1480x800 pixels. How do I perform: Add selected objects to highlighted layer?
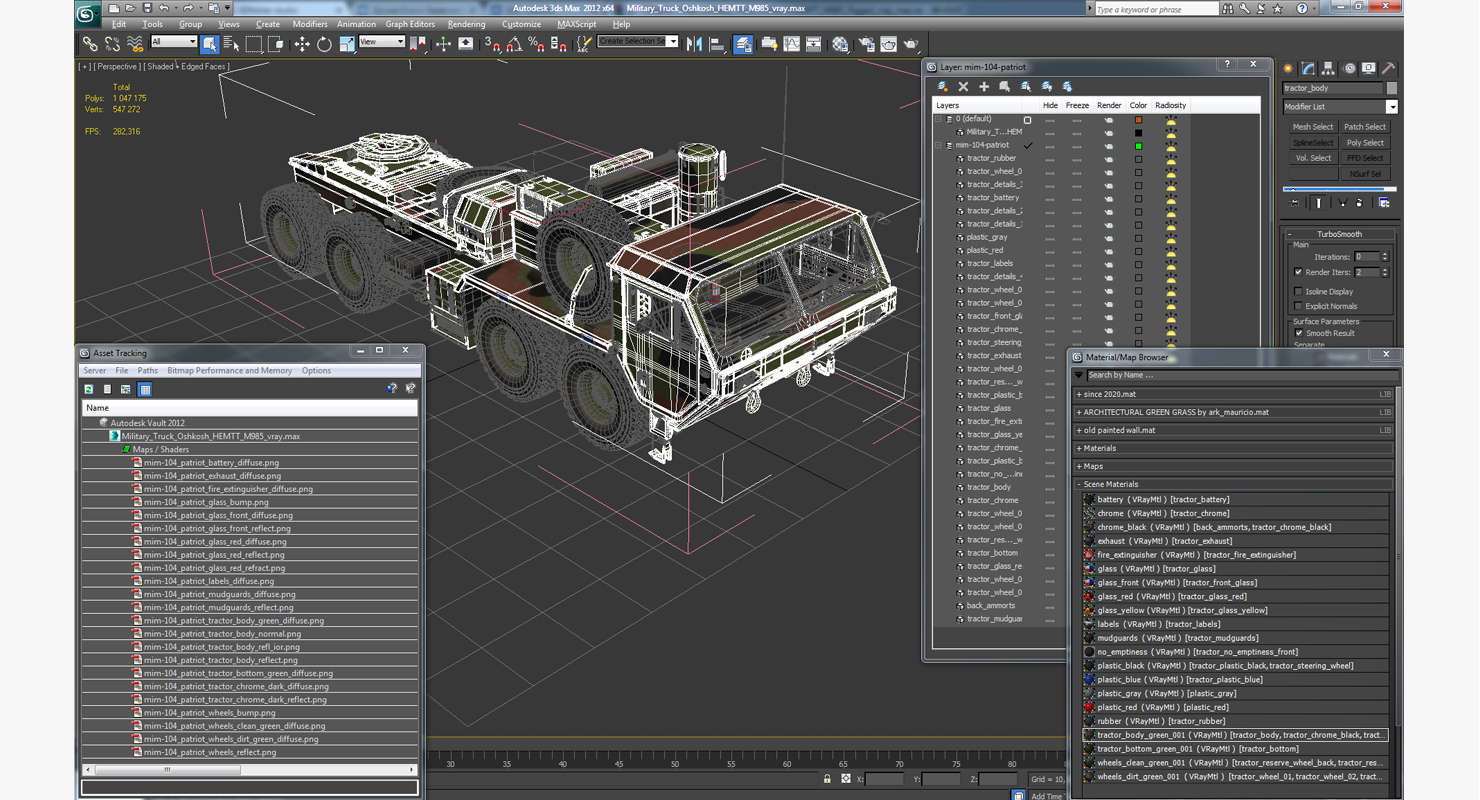(984, 87)
